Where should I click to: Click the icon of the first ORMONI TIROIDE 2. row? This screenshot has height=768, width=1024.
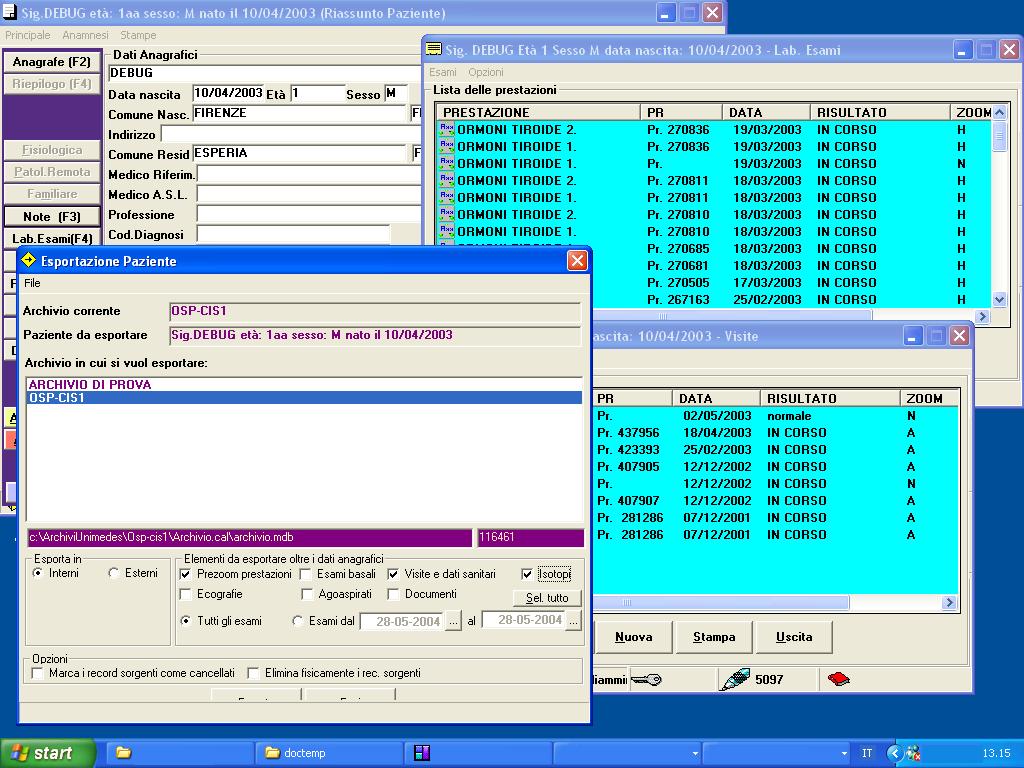pos(447,129)
